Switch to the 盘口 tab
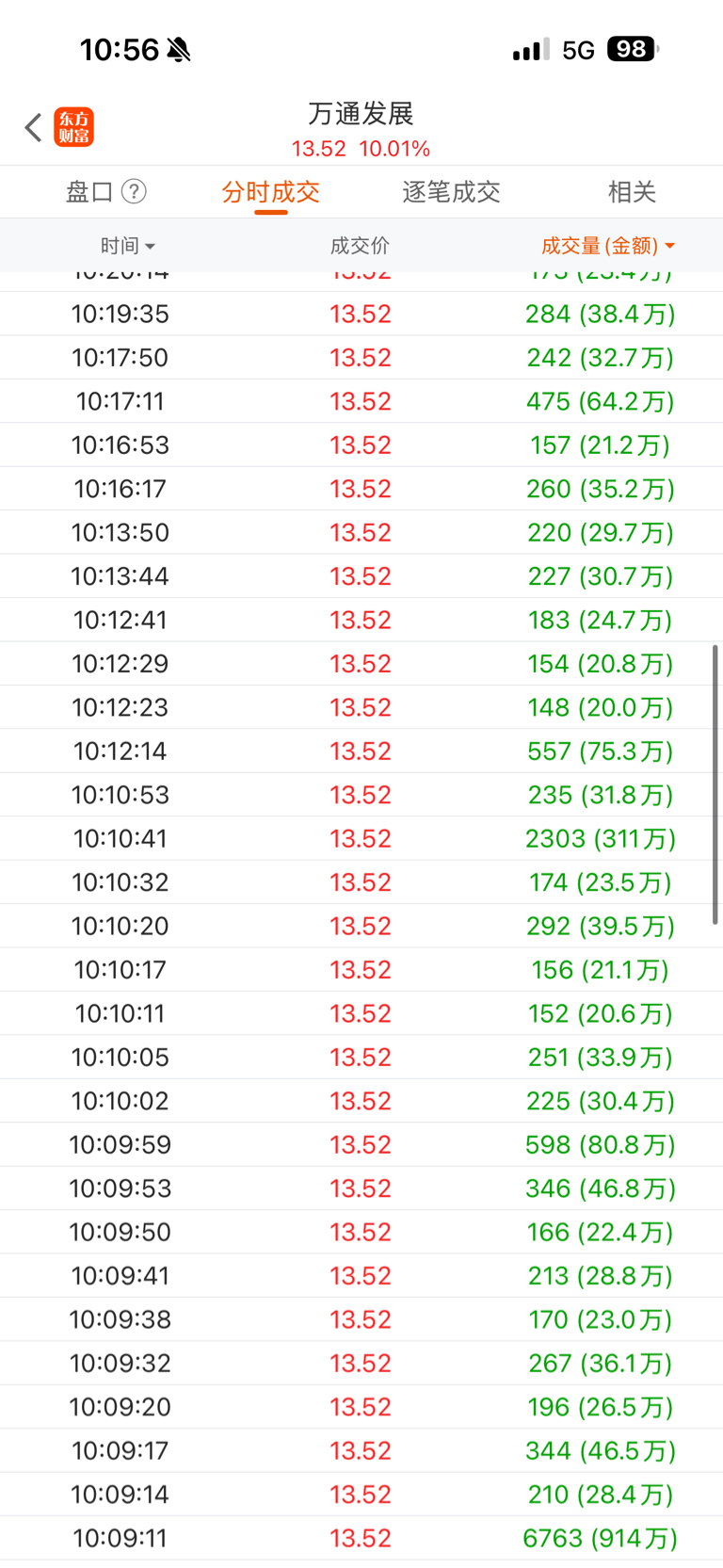The height and width of the screenshot is (1568, 723). click(x=89, y=192)
